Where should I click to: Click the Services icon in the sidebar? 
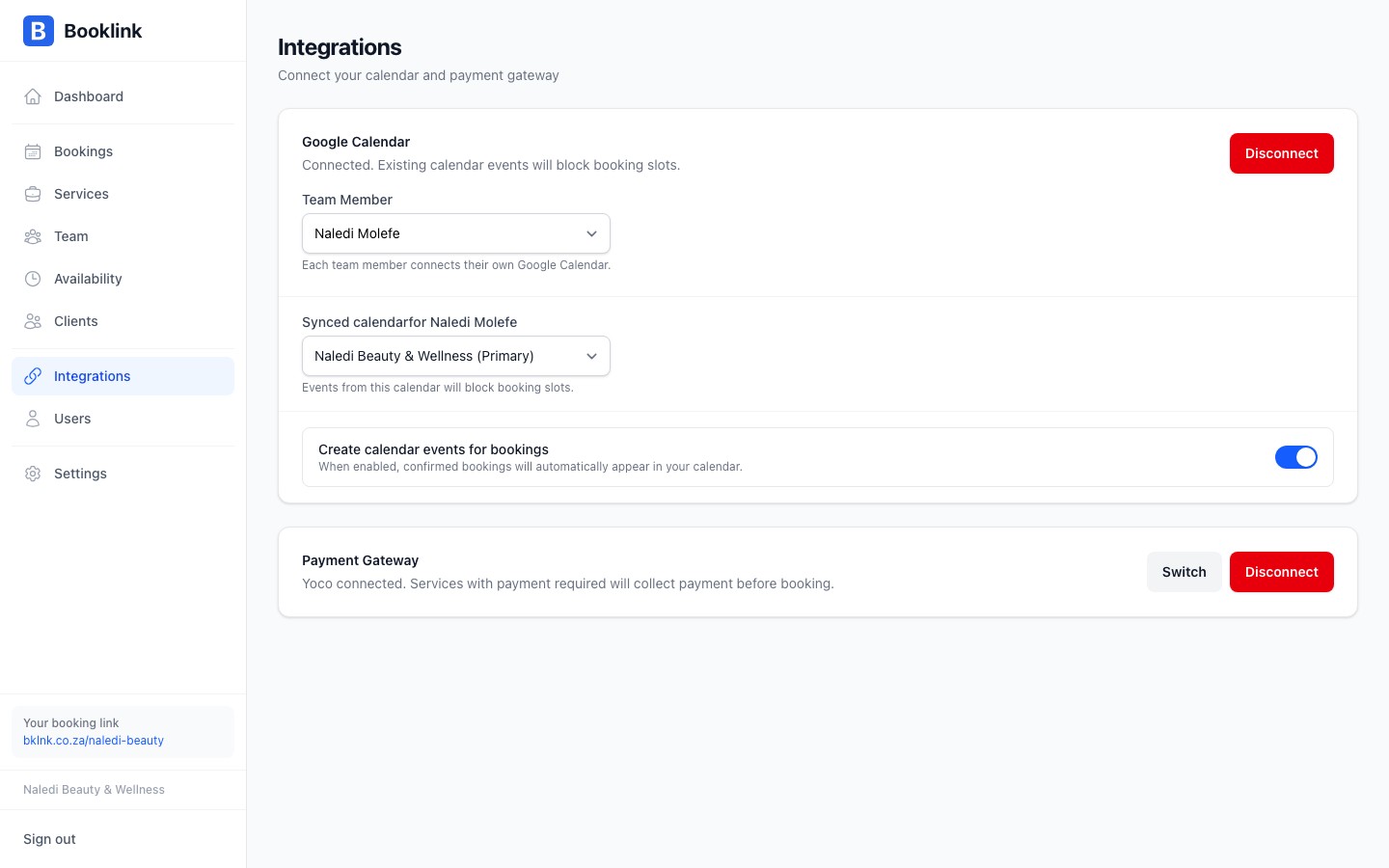pos(33,194)
